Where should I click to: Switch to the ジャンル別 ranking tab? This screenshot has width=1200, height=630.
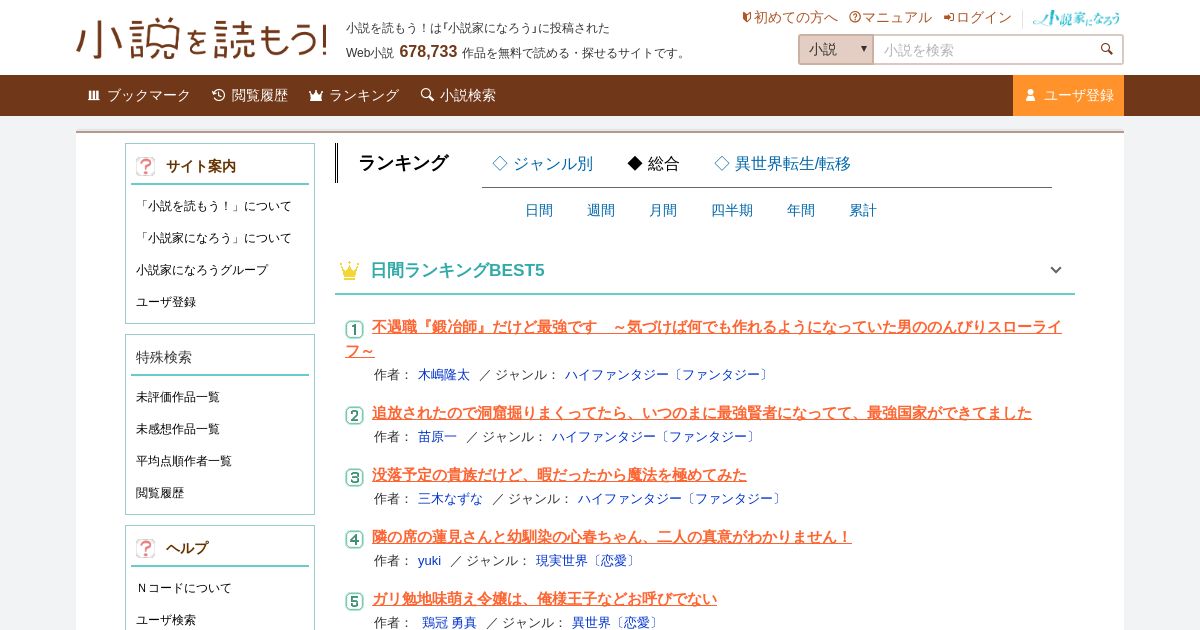tap(542, 163)
